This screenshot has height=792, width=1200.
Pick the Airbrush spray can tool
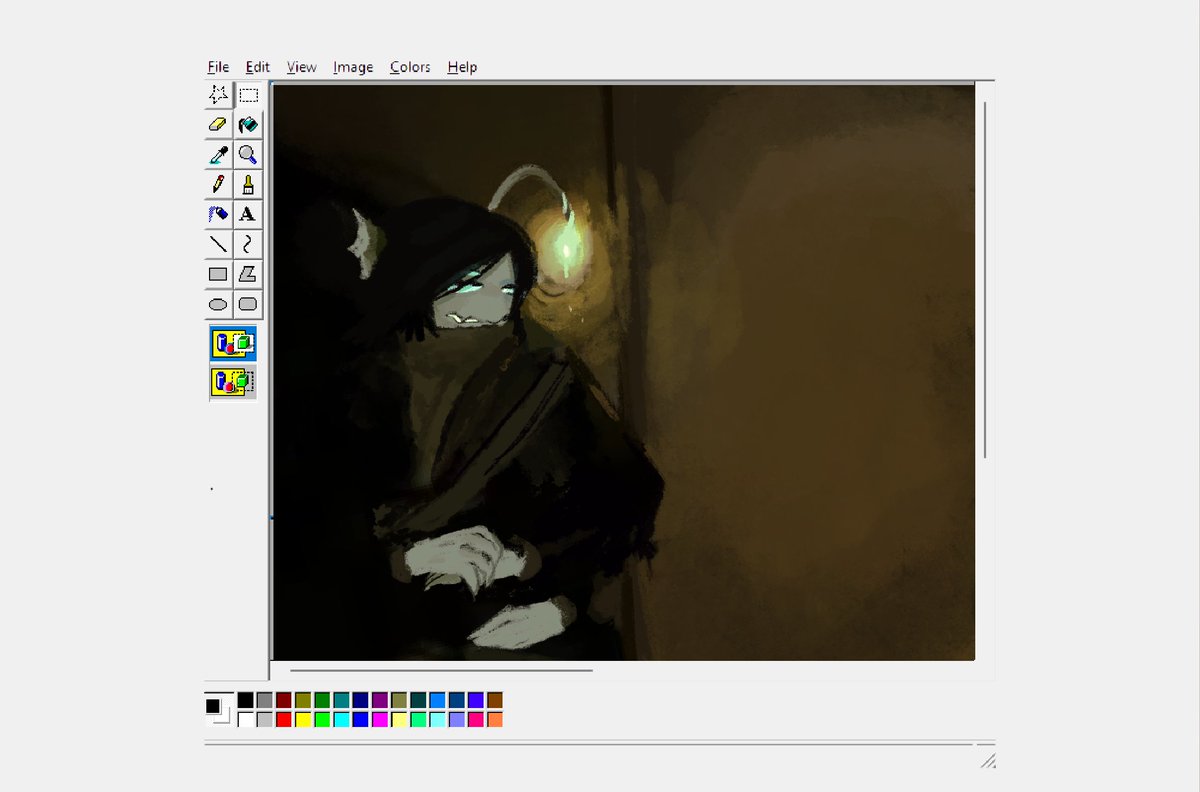click(x=218, y=214)
